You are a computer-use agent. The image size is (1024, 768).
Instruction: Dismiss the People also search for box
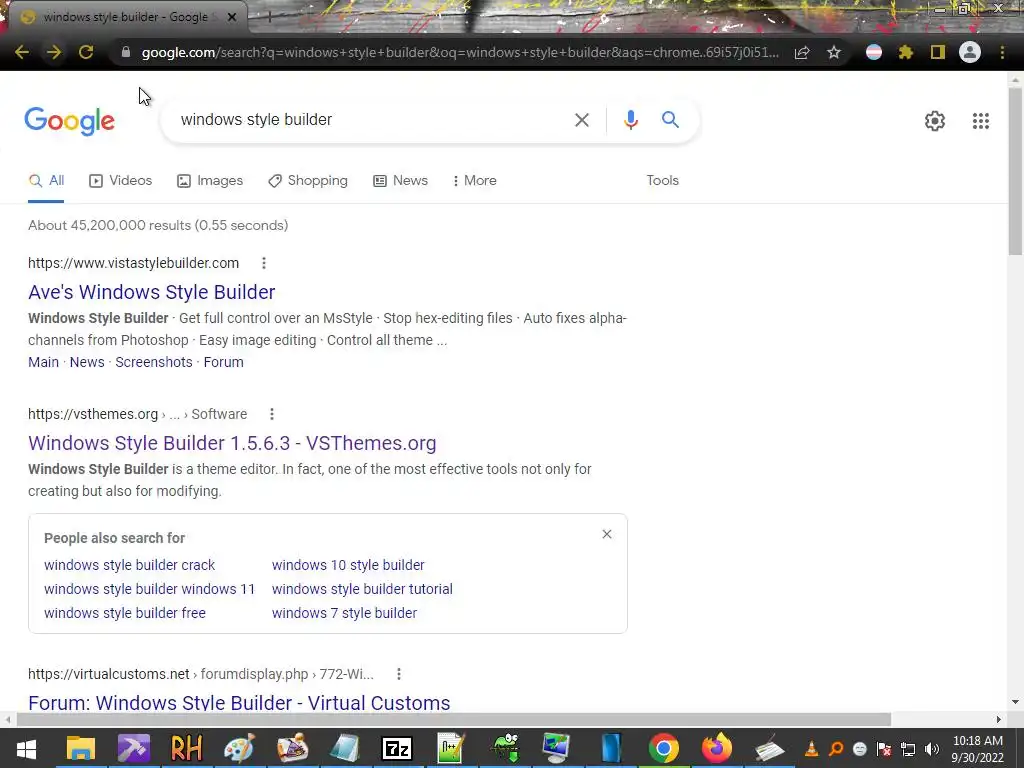click(607, 534)
